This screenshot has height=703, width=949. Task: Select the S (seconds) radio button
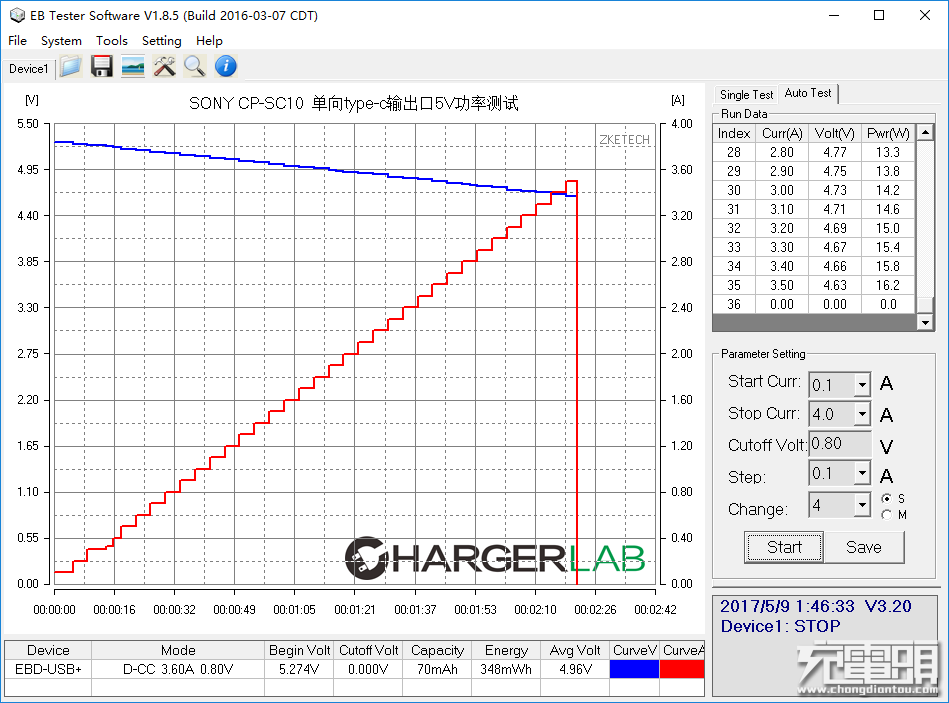tap(887, 499)
